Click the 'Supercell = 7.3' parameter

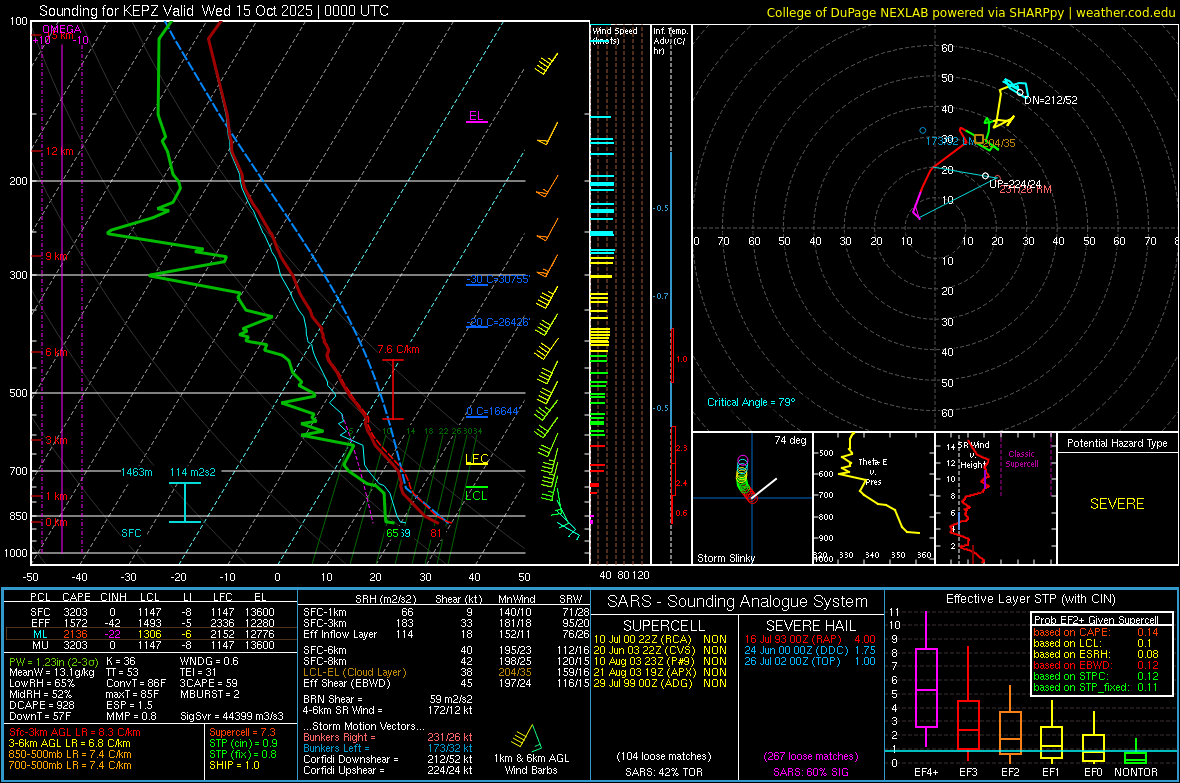242,733
